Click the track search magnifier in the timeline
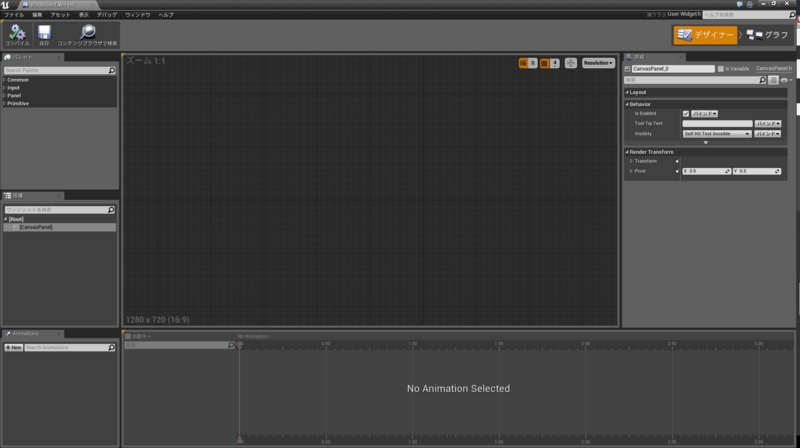 [231, 345]
